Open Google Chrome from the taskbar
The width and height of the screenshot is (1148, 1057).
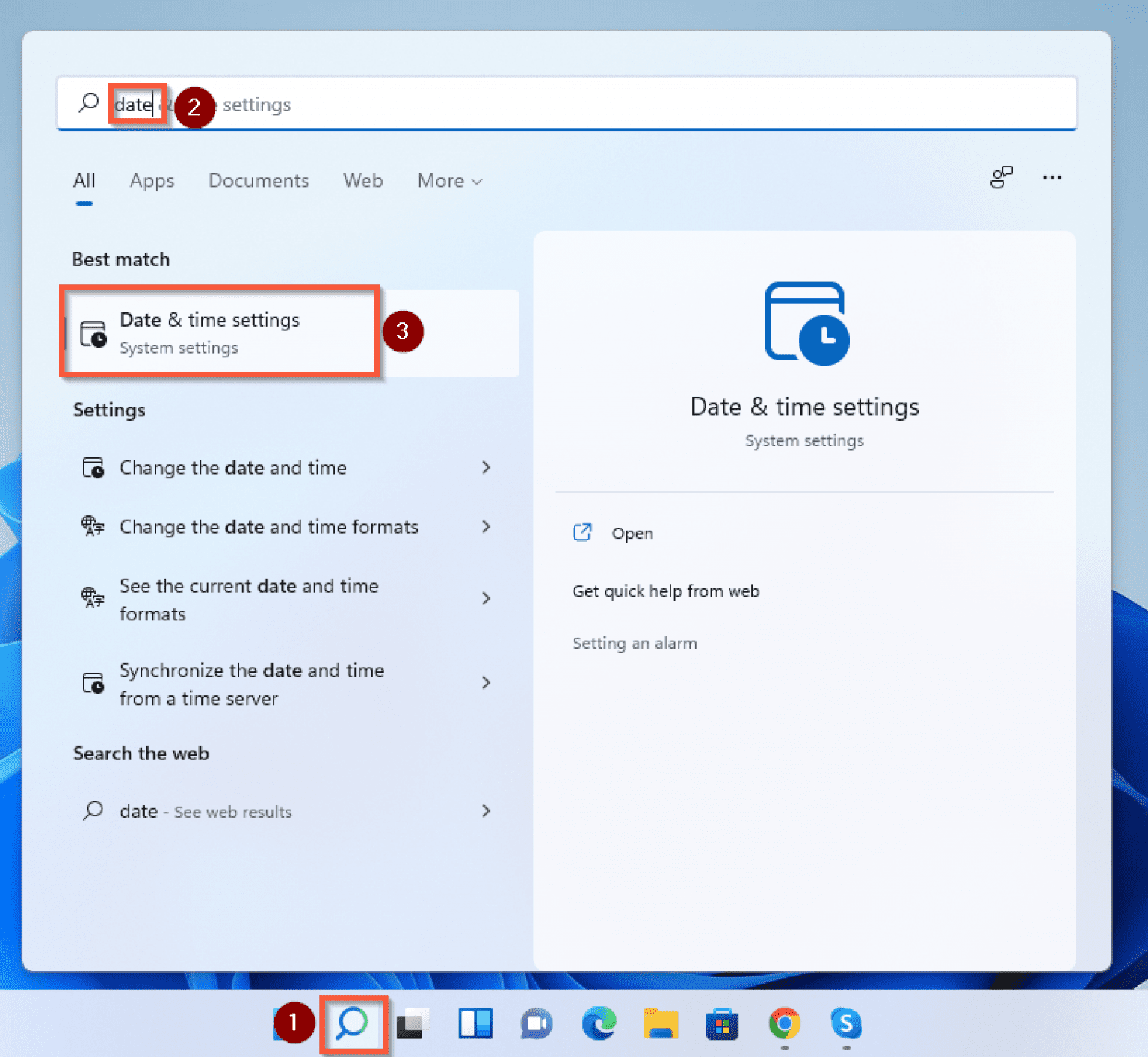783,1024
